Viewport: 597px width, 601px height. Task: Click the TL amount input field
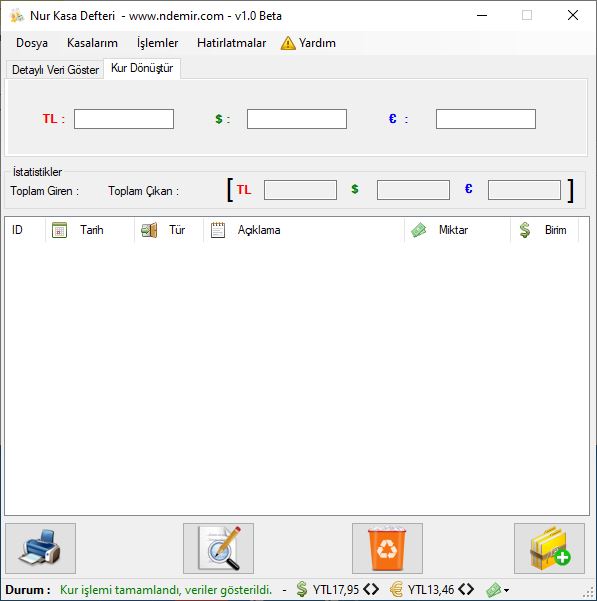coord(124,119)
